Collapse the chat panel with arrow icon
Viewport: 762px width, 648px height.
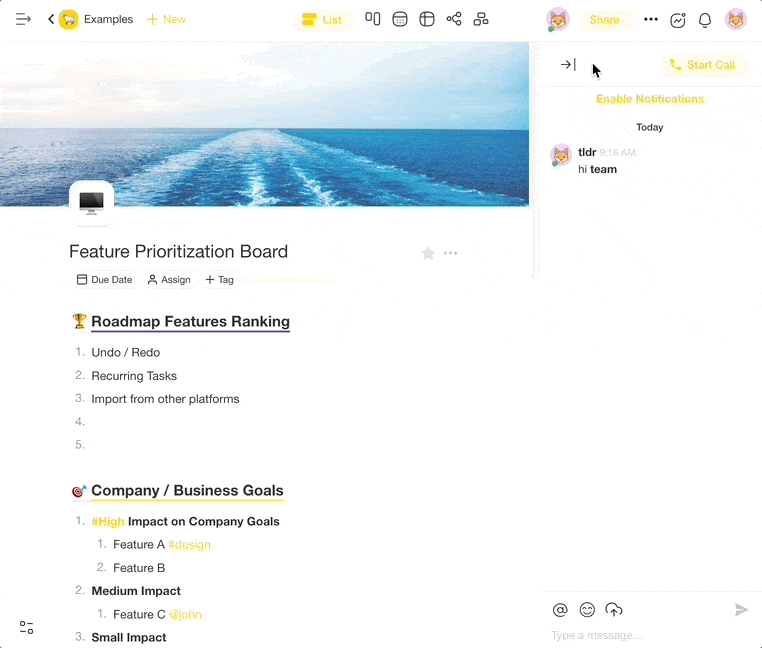point(567,65)
